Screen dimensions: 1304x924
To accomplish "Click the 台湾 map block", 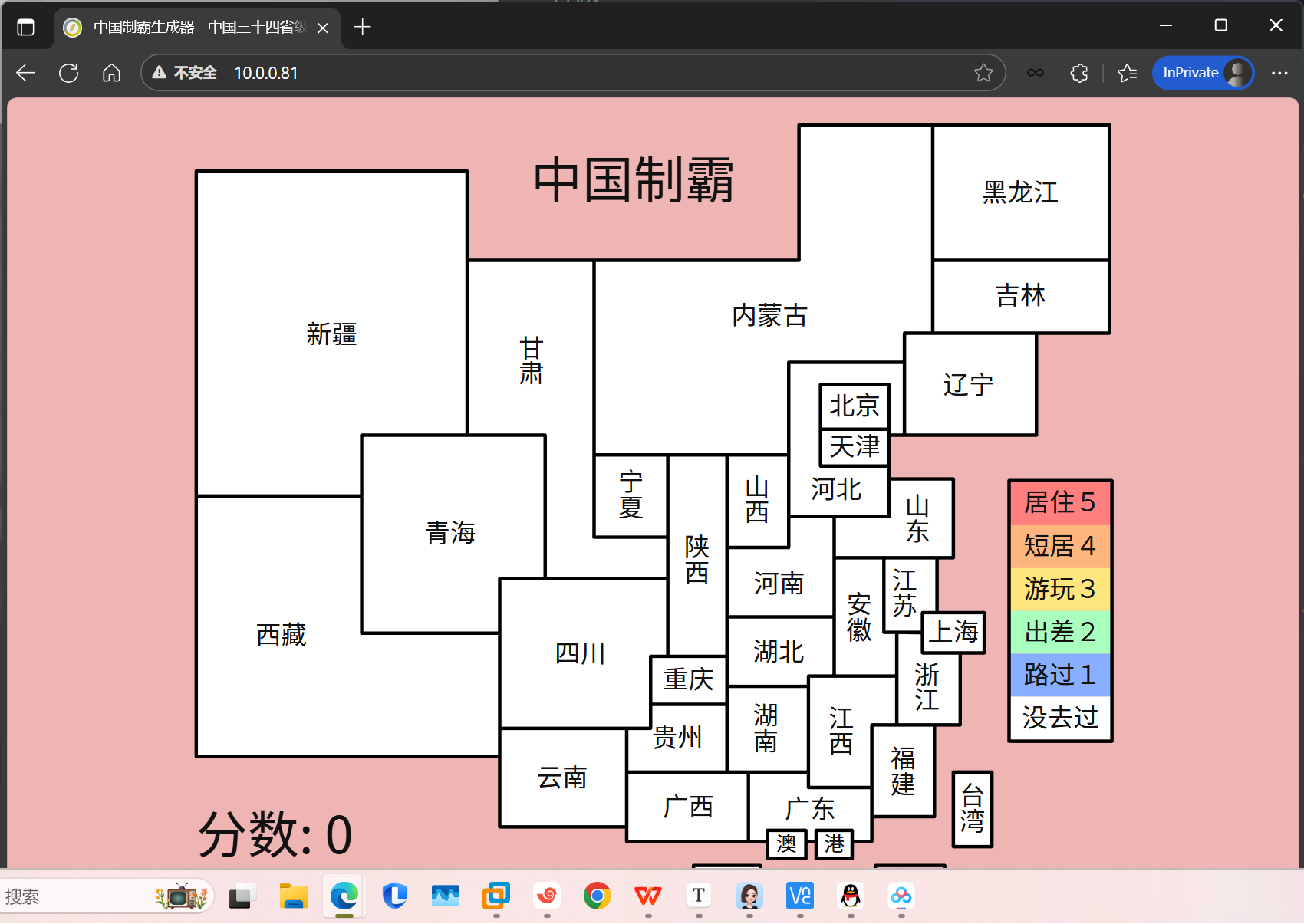I will (973, 809).
